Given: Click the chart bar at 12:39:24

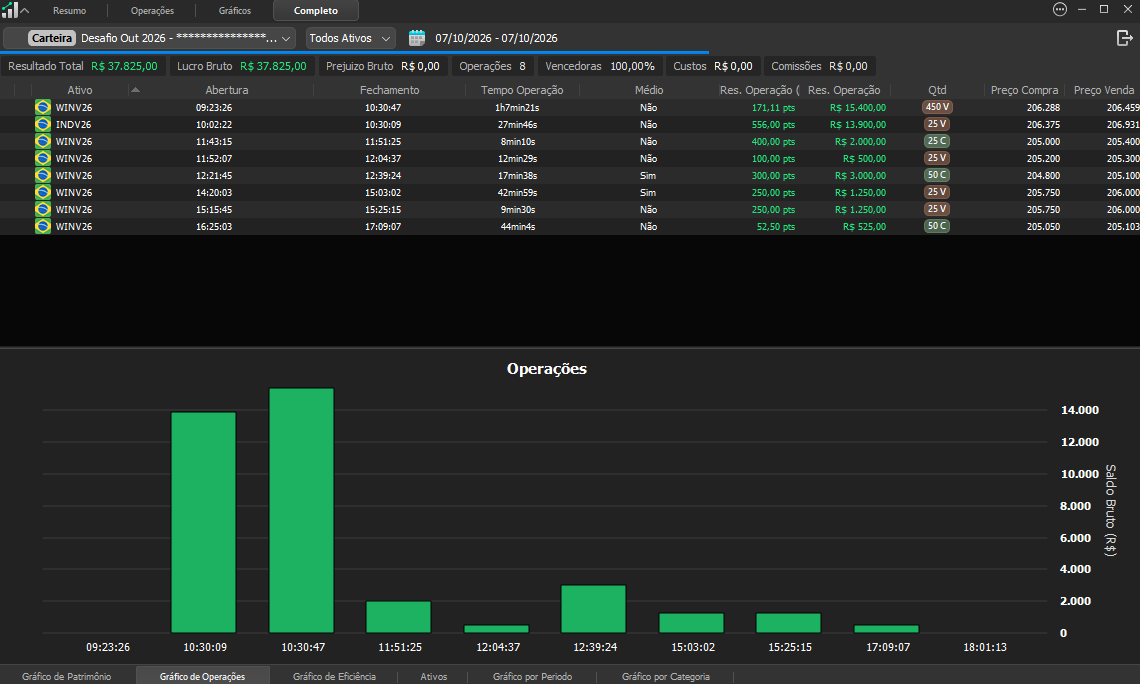Looking at the screenshot, I should coord(593,609).
